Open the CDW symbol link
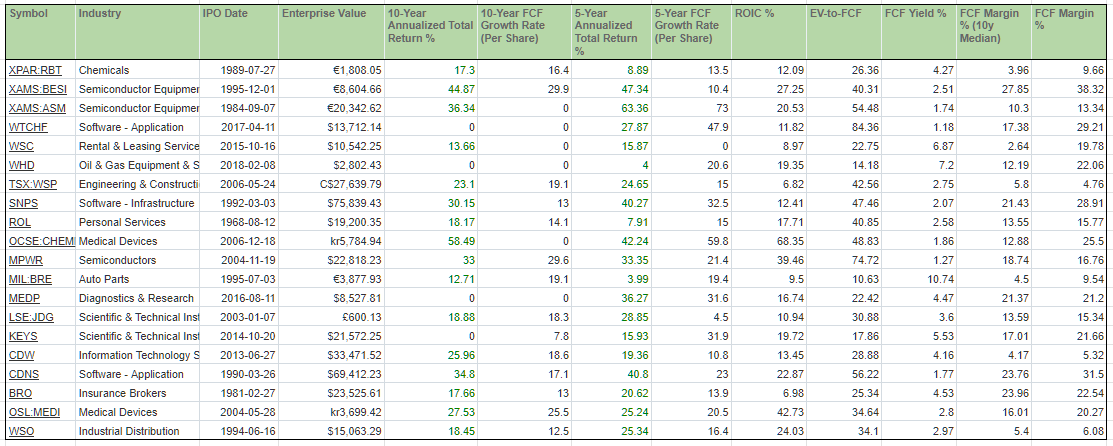 [x=21, y=356]
